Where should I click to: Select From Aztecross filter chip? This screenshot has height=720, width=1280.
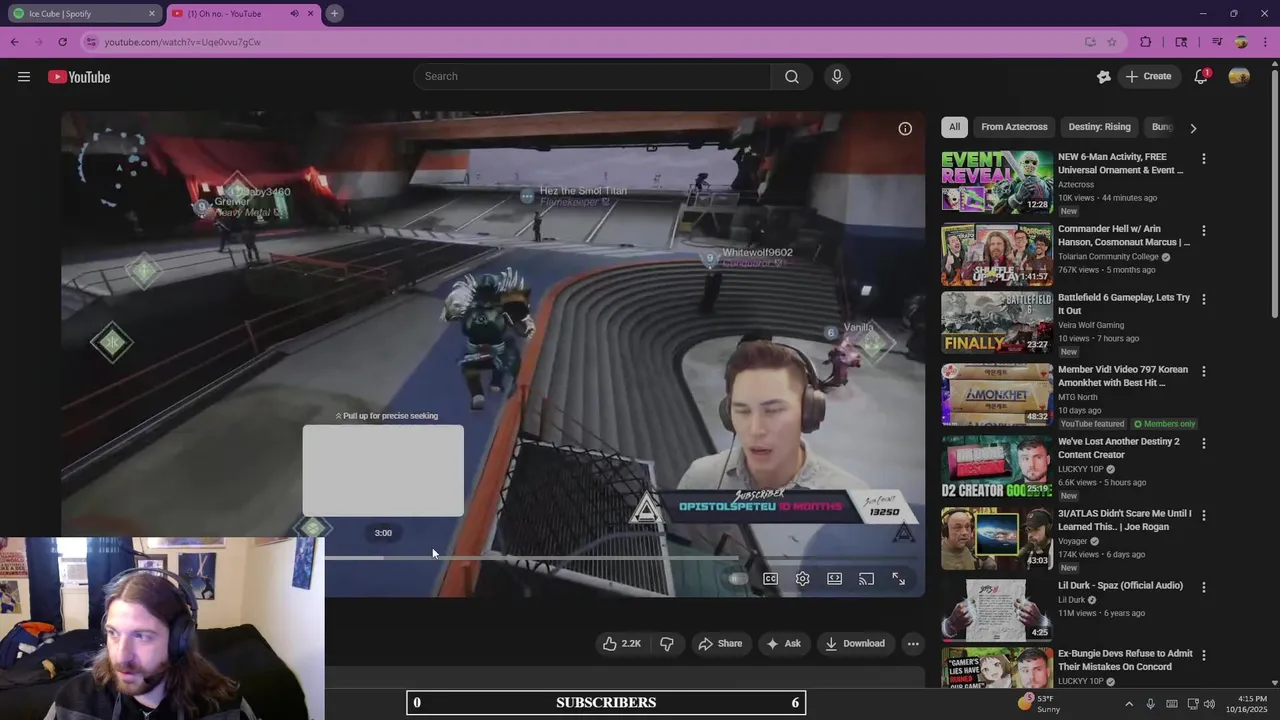click(1014, 127)
